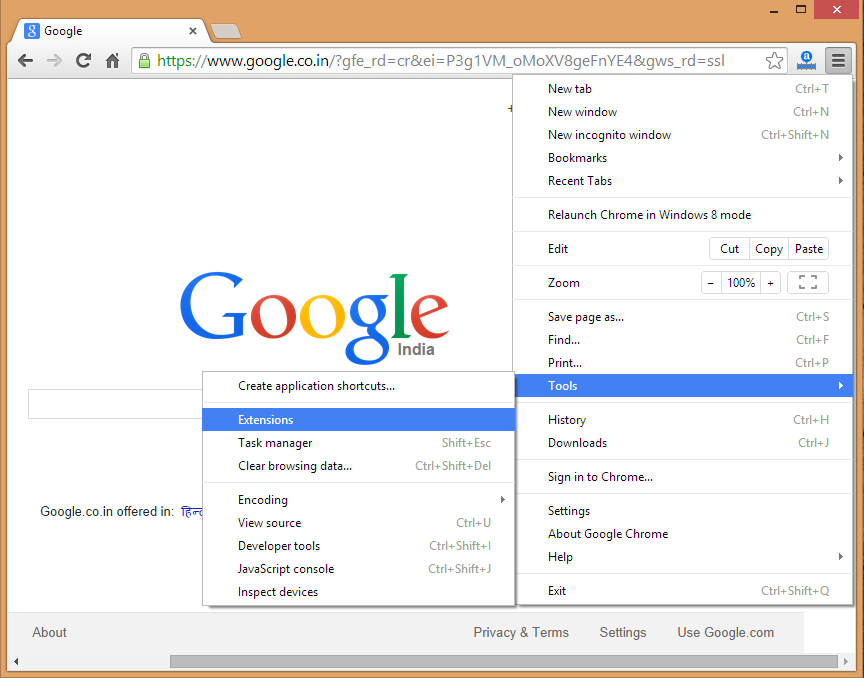Maximize the Chrome window
This screenshot has width=864, height=678.
801,9
